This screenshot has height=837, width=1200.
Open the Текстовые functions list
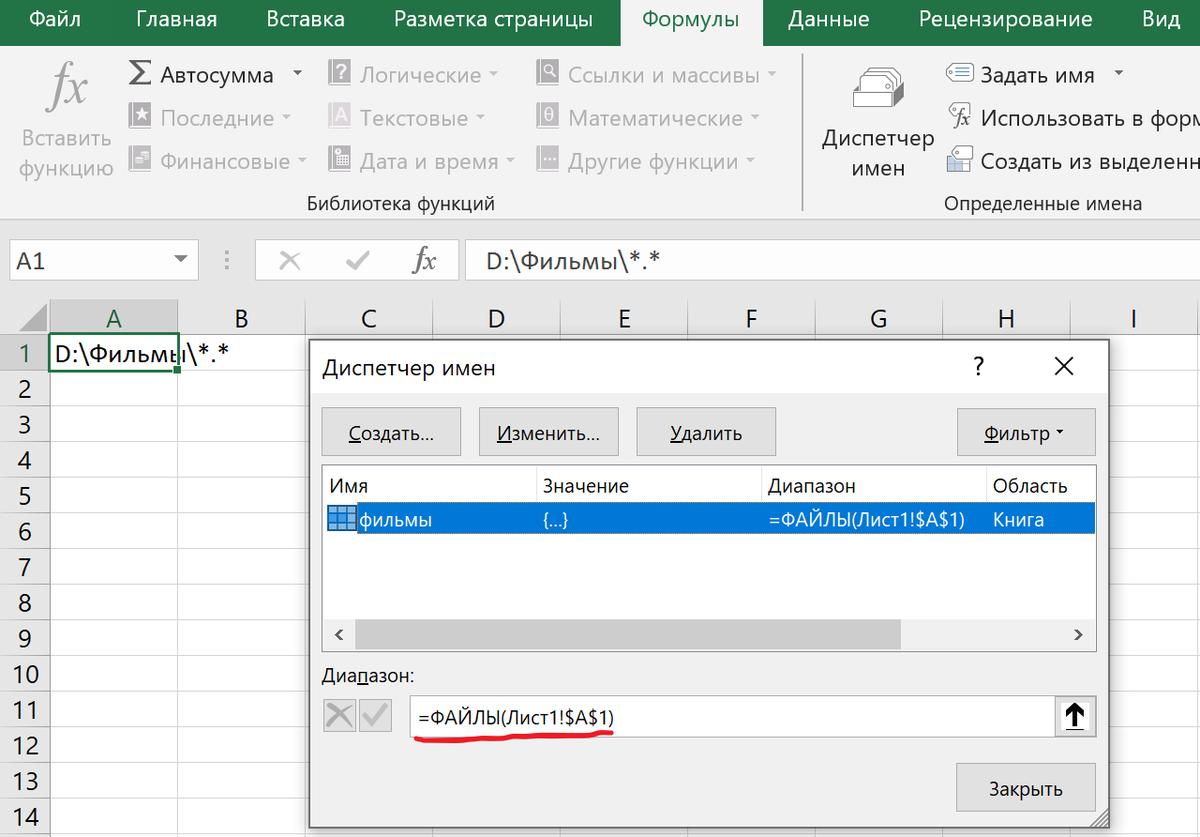(x=407, y=118)
